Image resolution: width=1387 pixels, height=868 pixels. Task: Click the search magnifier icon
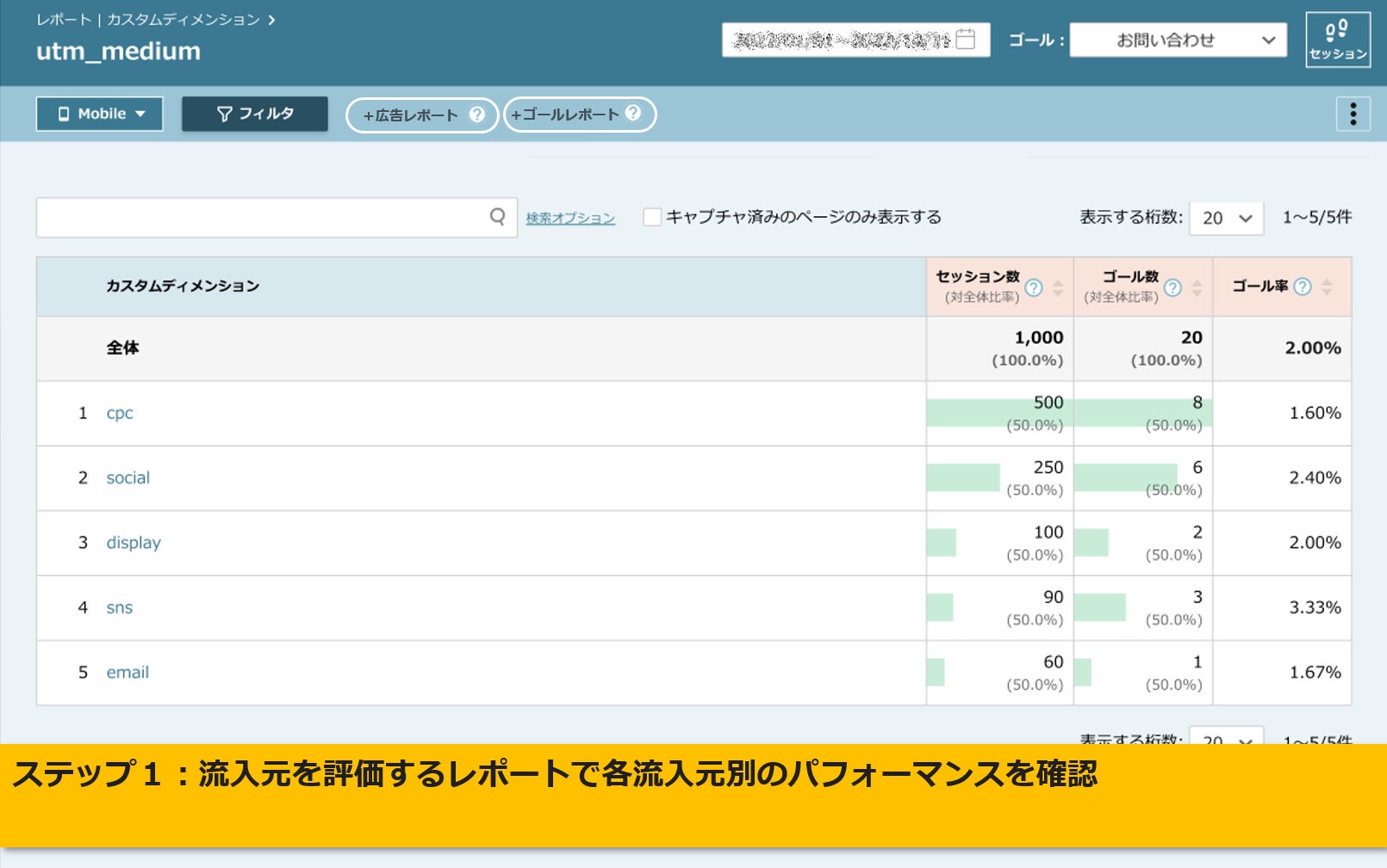tap(498, 217)
